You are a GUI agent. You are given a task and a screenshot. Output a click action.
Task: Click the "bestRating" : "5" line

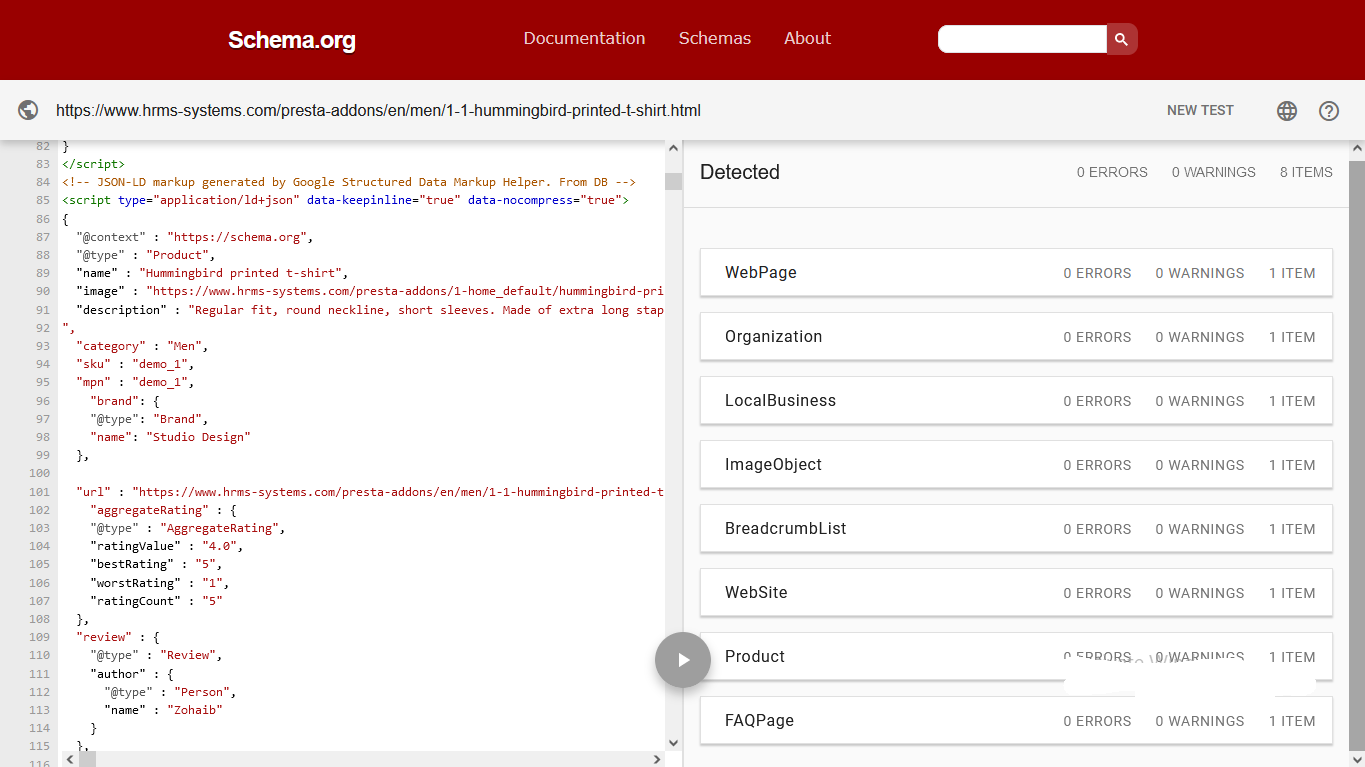coord(156,564)
